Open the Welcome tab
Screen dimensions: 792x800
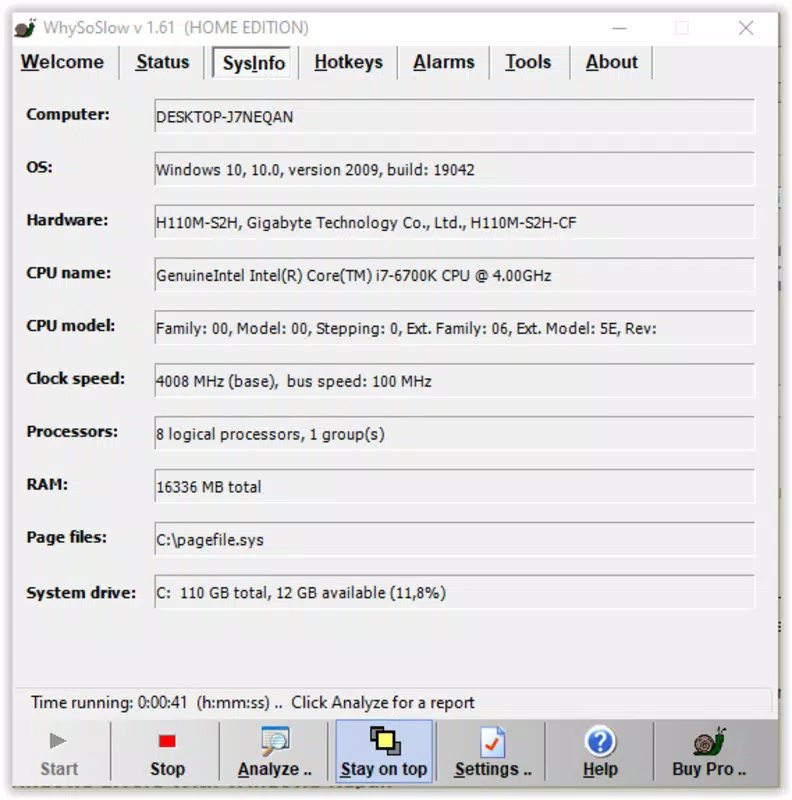point(62,62)
